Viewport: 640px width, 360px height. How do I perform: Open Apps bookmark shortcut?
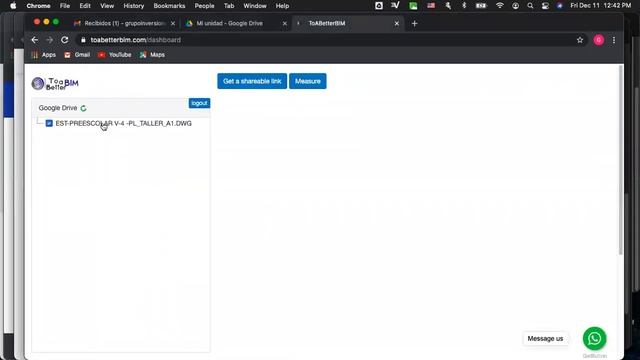pyautogui.click(x=44, y=55)
